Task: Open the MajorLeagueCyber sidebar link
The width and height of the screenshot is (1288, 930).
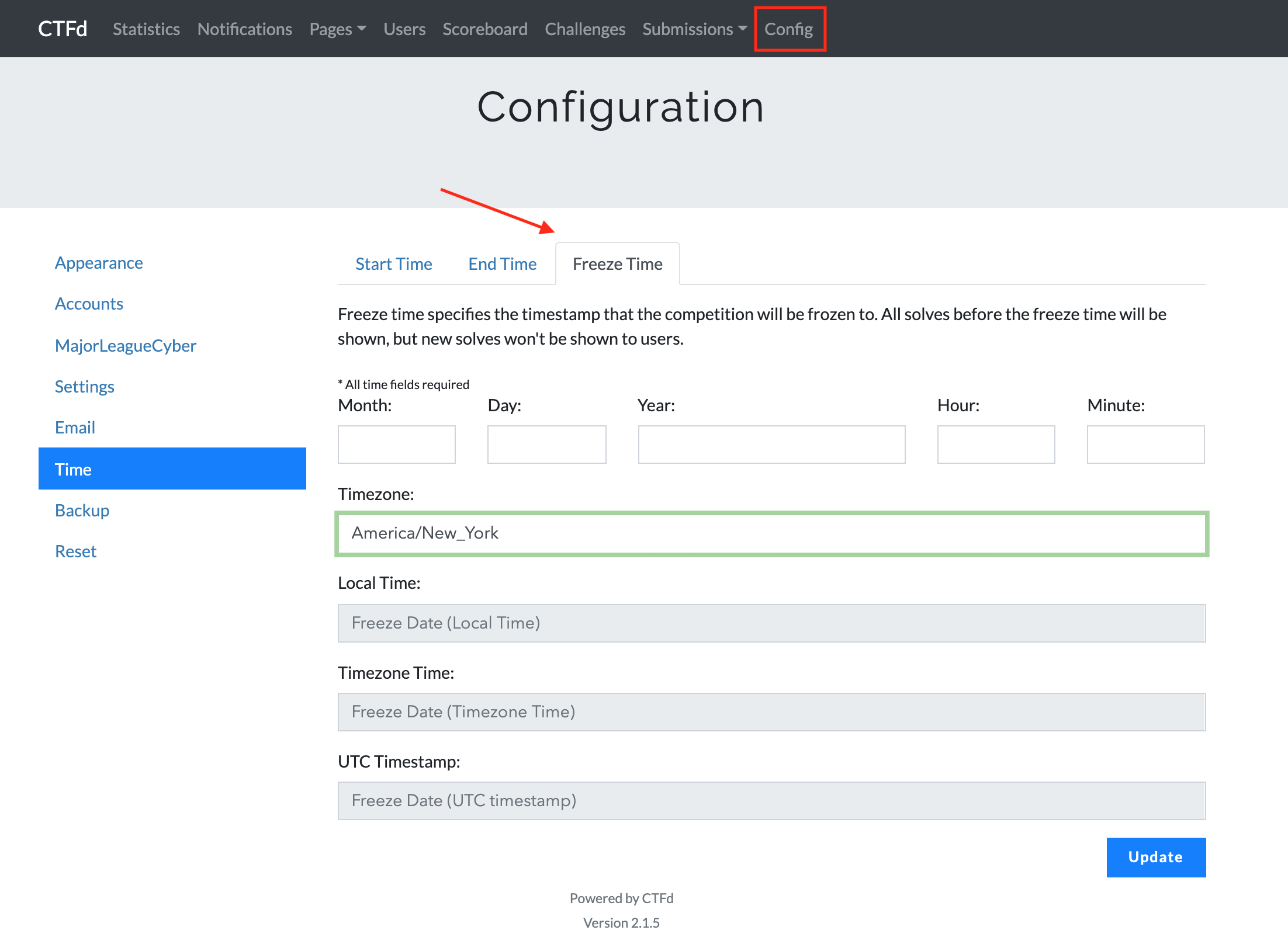Action: click(125, 346)
